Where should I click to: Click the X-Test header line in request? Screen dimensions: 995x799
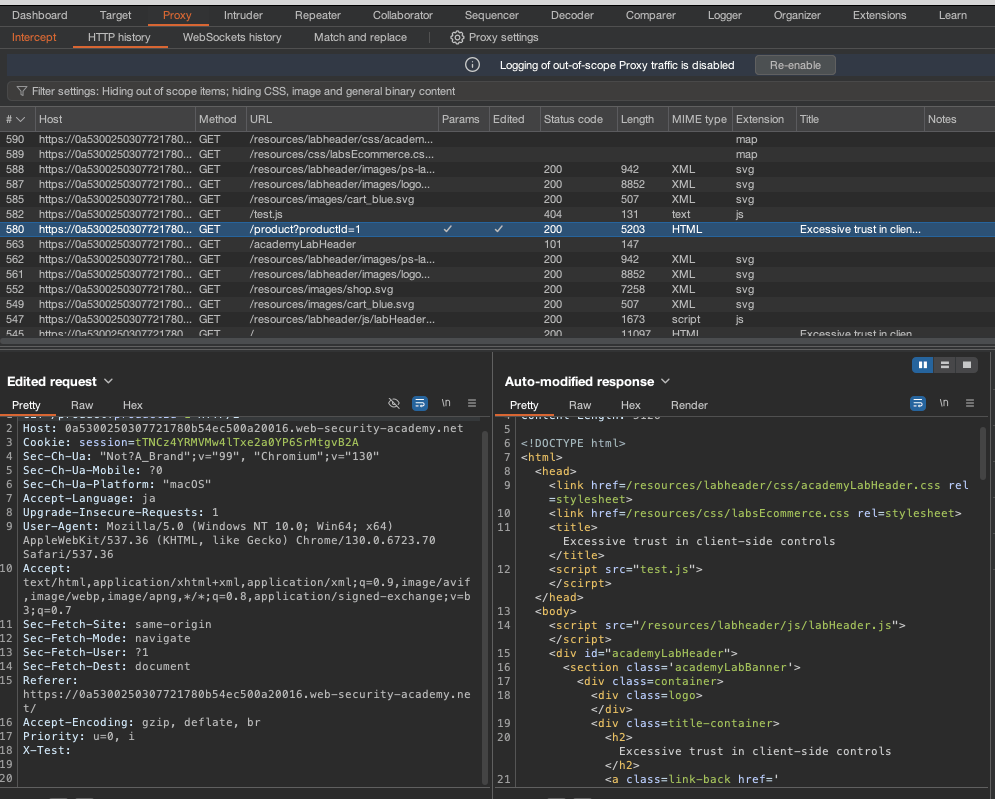(47, 750)
